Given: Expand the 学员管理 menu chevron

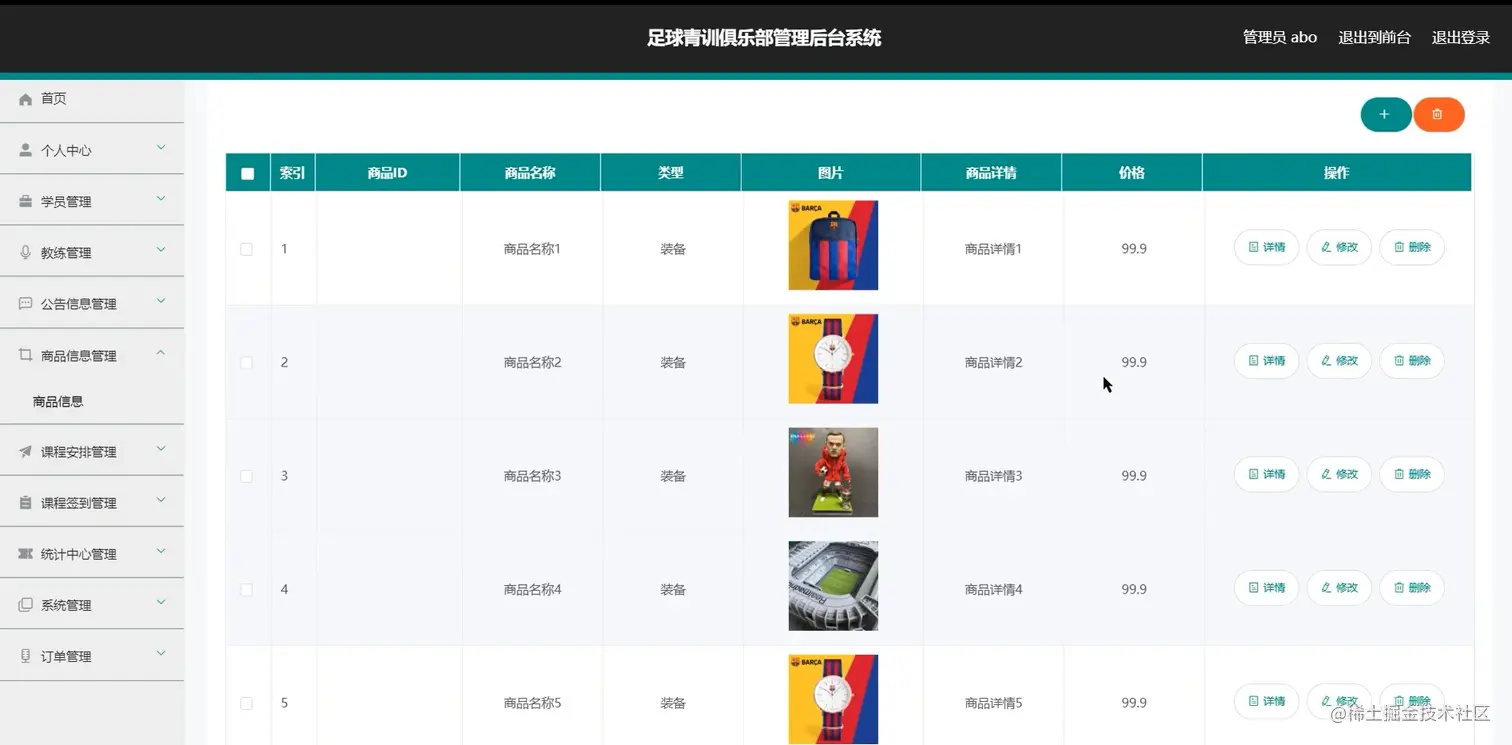Looking at the screenshot, I should 161,199.
